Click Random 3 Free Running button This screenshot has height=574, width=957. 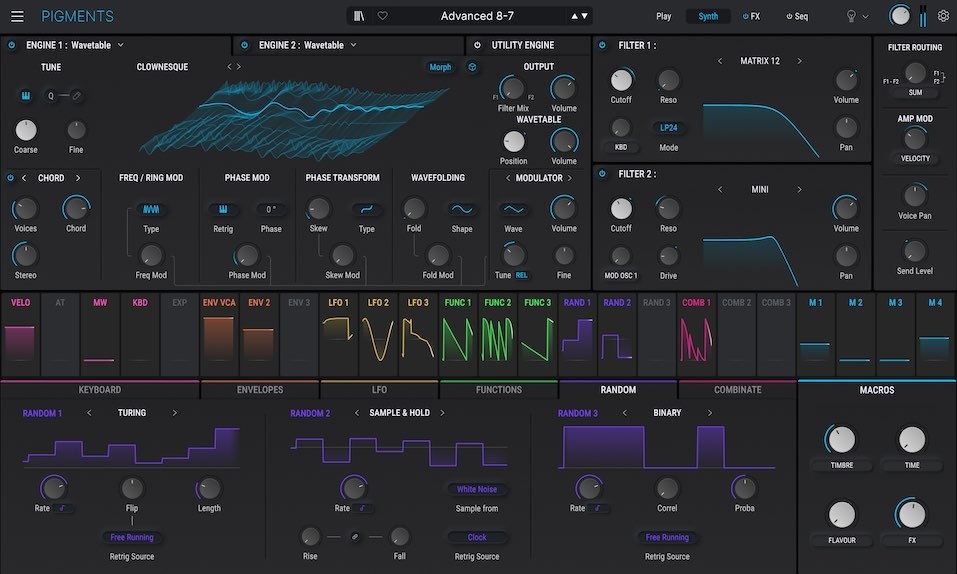pos(667,537)
